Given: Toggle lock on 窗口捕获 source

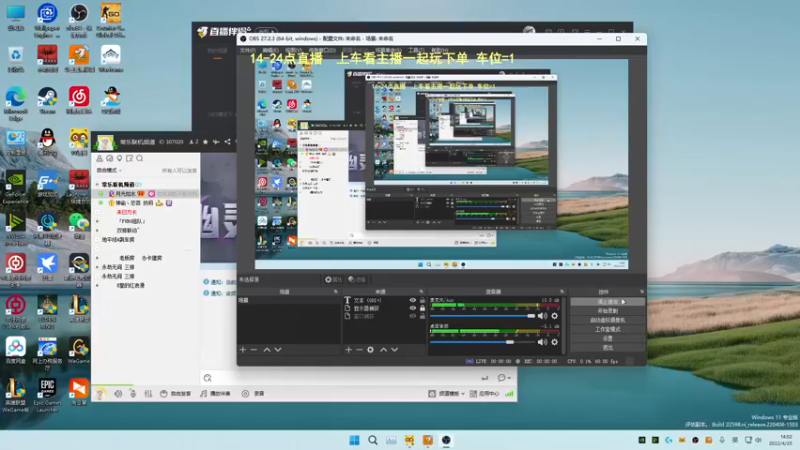Looking at the screenshot, I should [422, 316].
